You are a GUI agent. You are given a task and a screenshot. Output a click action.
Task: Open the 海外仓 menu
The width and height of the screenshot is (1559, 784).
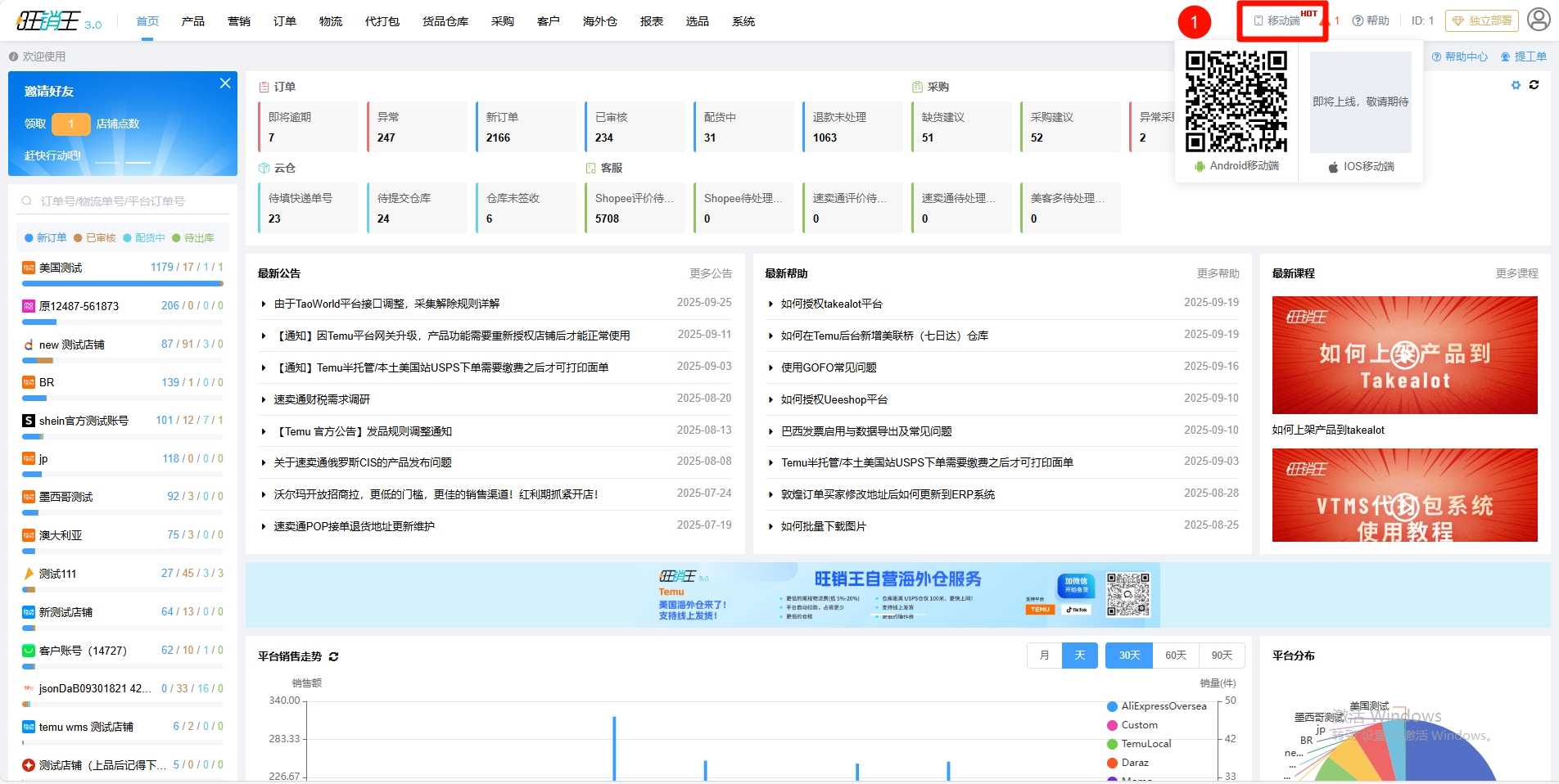pyautogui.click(x=600, y=21)
